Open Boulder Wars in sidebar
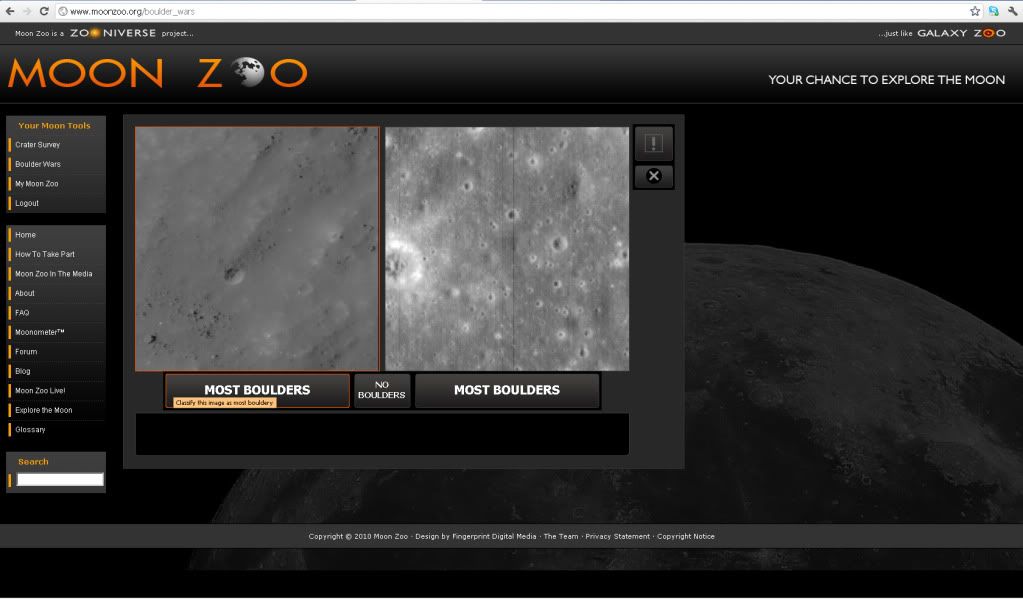The height and width of the screenshot is (599, 1023). (x=38, y=164)
